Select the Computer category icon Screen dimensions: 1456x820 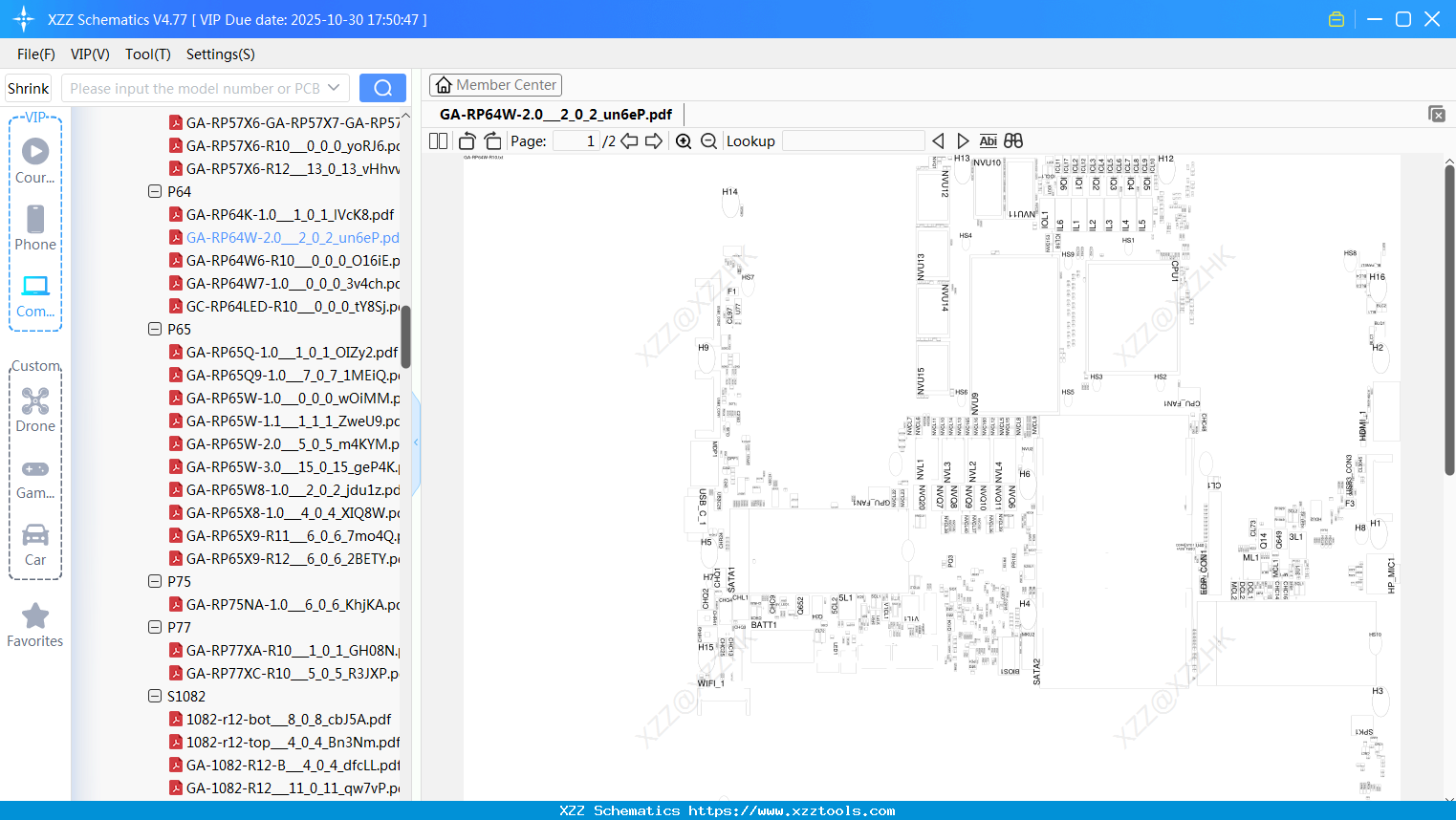tap(35, 295)
